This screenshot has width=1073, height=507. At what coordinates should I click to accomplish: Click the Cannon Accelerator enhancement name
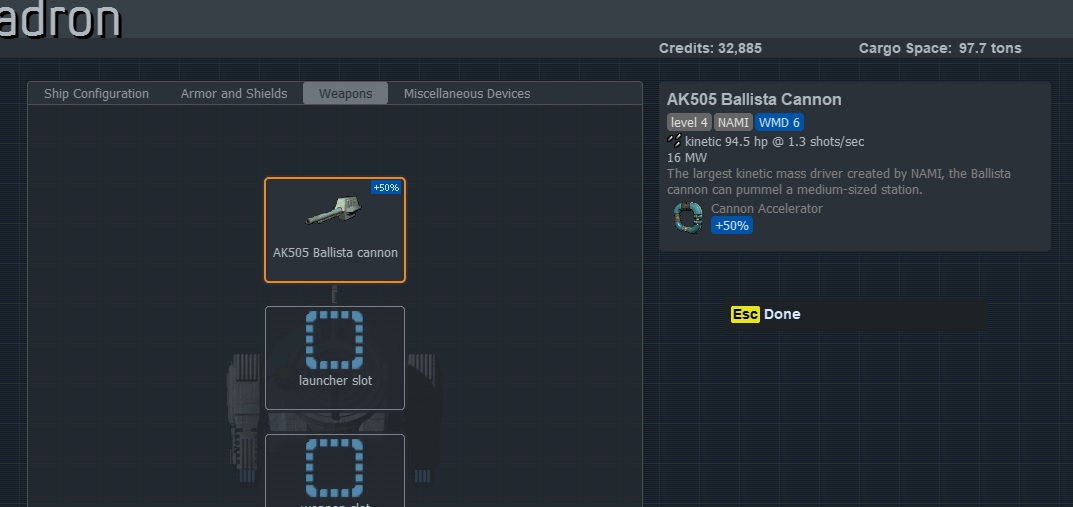[767, 209]
